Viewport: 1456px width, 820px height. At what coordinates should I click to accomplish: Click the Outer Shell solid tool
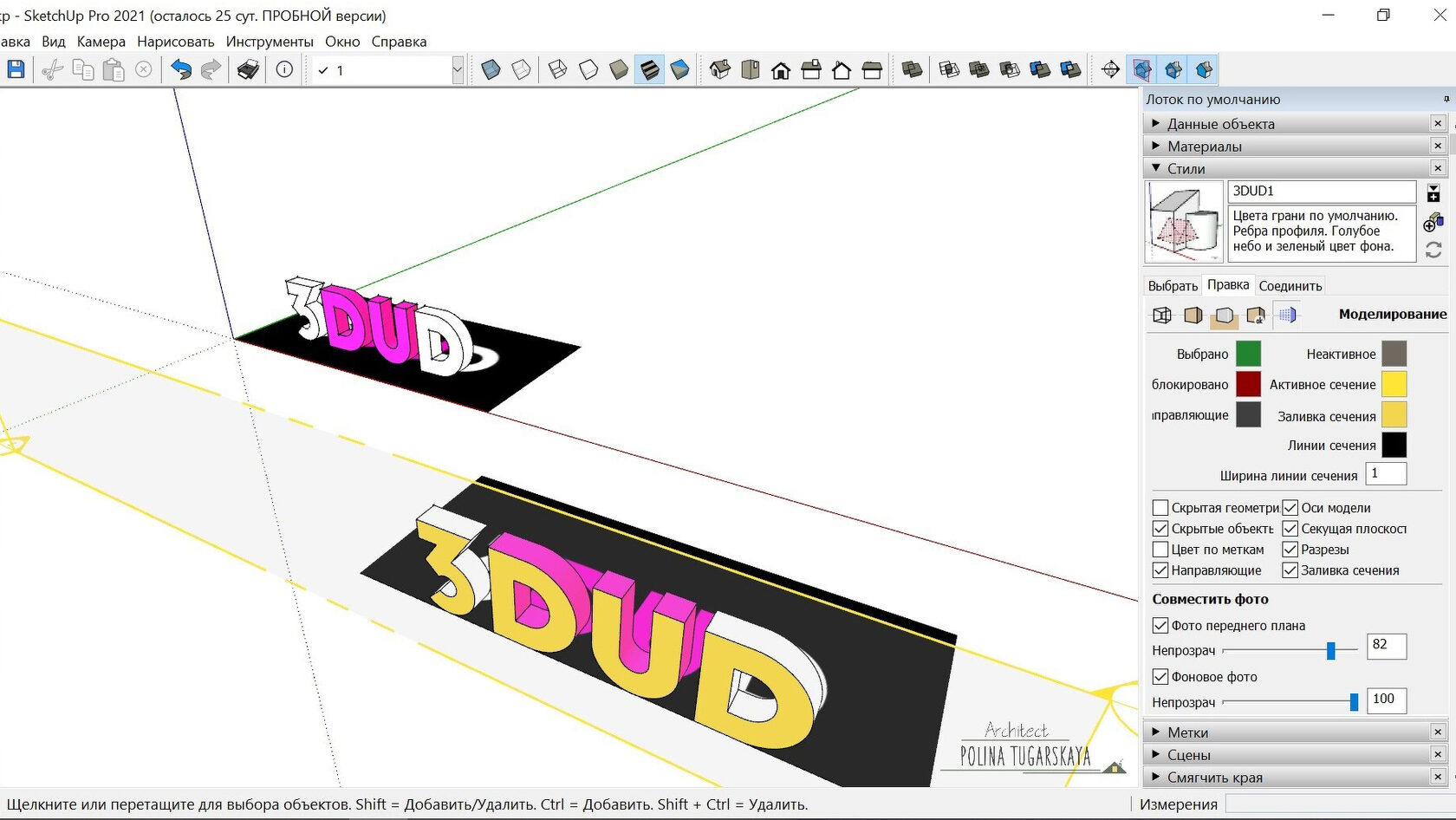912,69
